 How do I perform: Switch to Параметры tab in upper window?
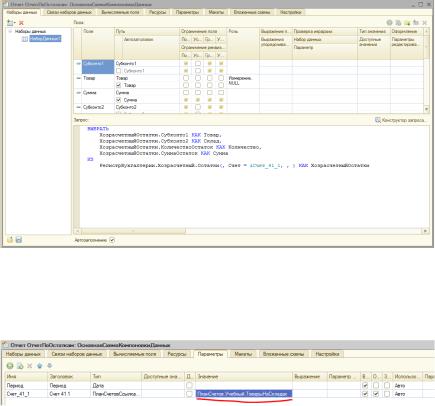187,12
